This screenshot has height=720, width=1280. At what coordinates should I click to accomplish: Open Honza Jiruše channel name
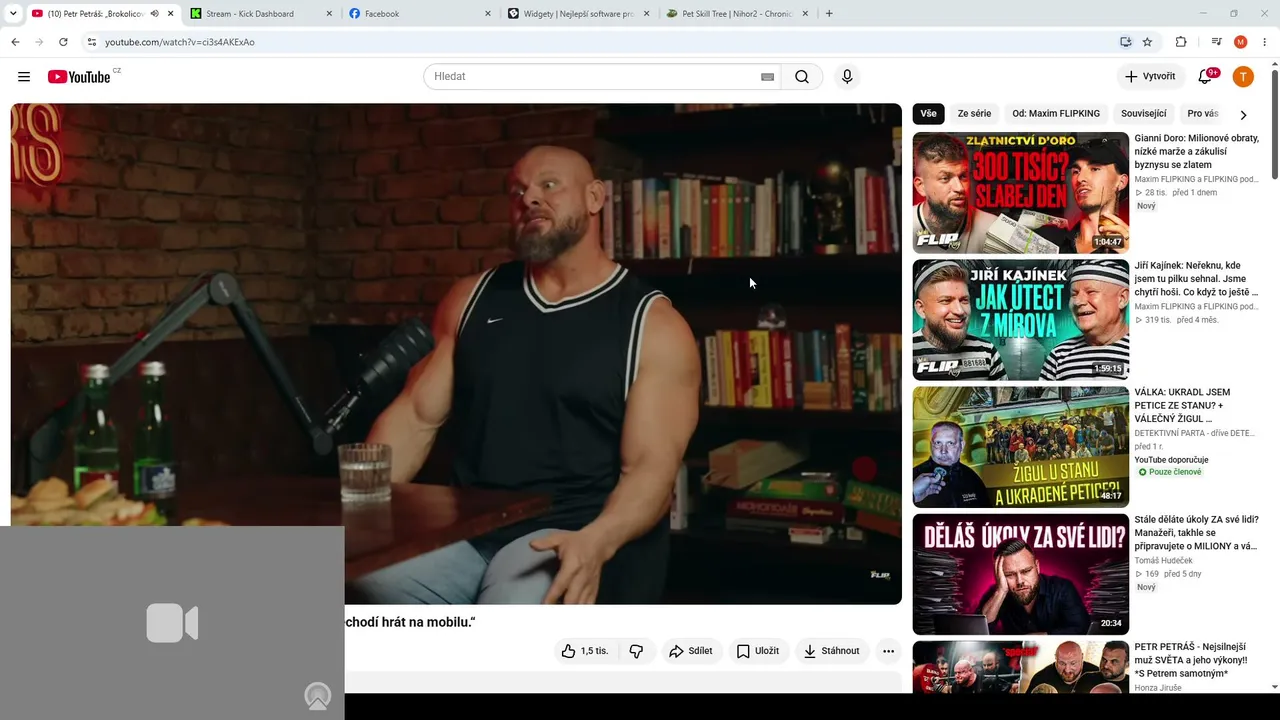tap(1158, 688)
